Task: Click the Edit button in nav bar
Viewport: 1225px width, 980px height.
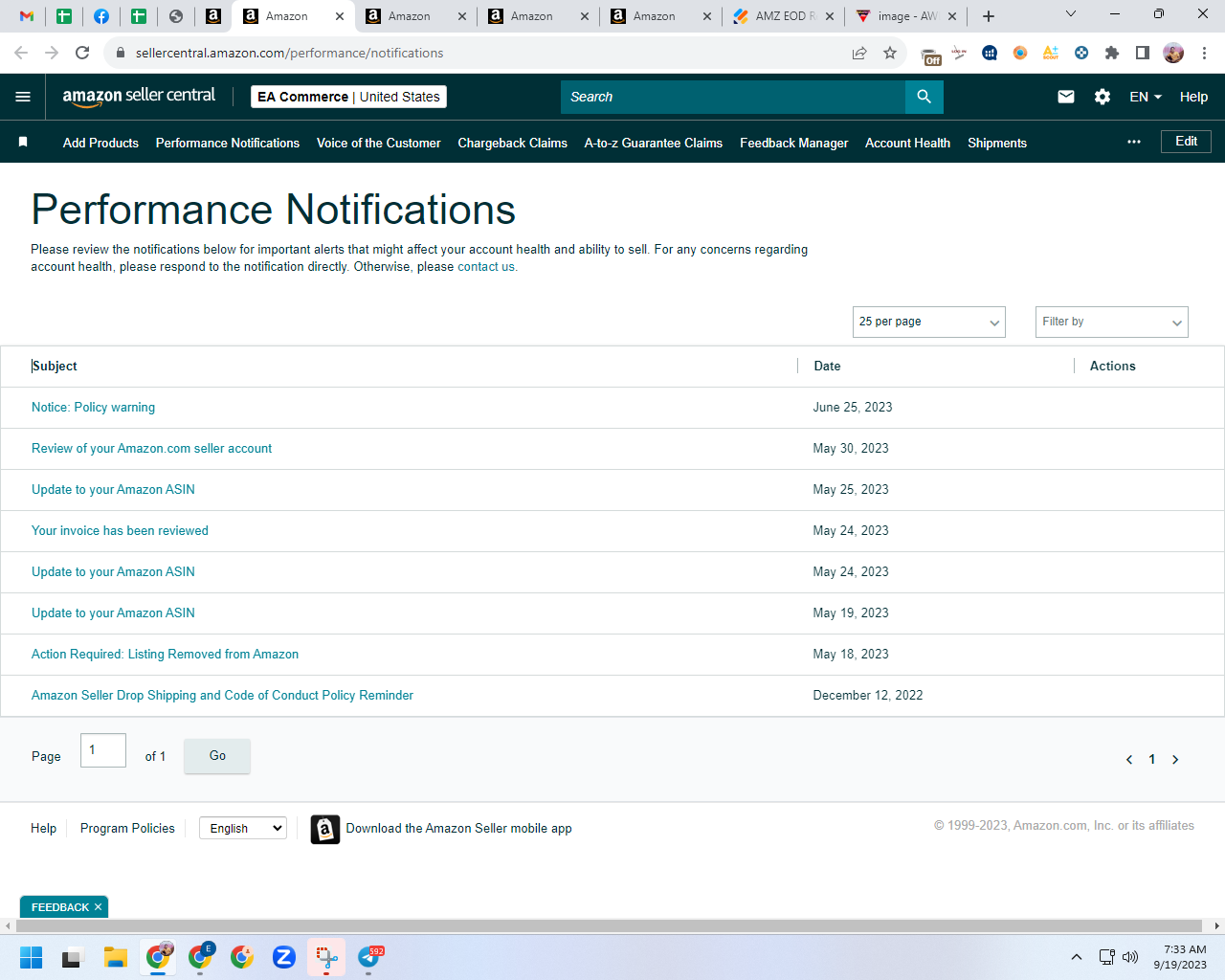Action: pyautogui.click(x=1187, y=142)
